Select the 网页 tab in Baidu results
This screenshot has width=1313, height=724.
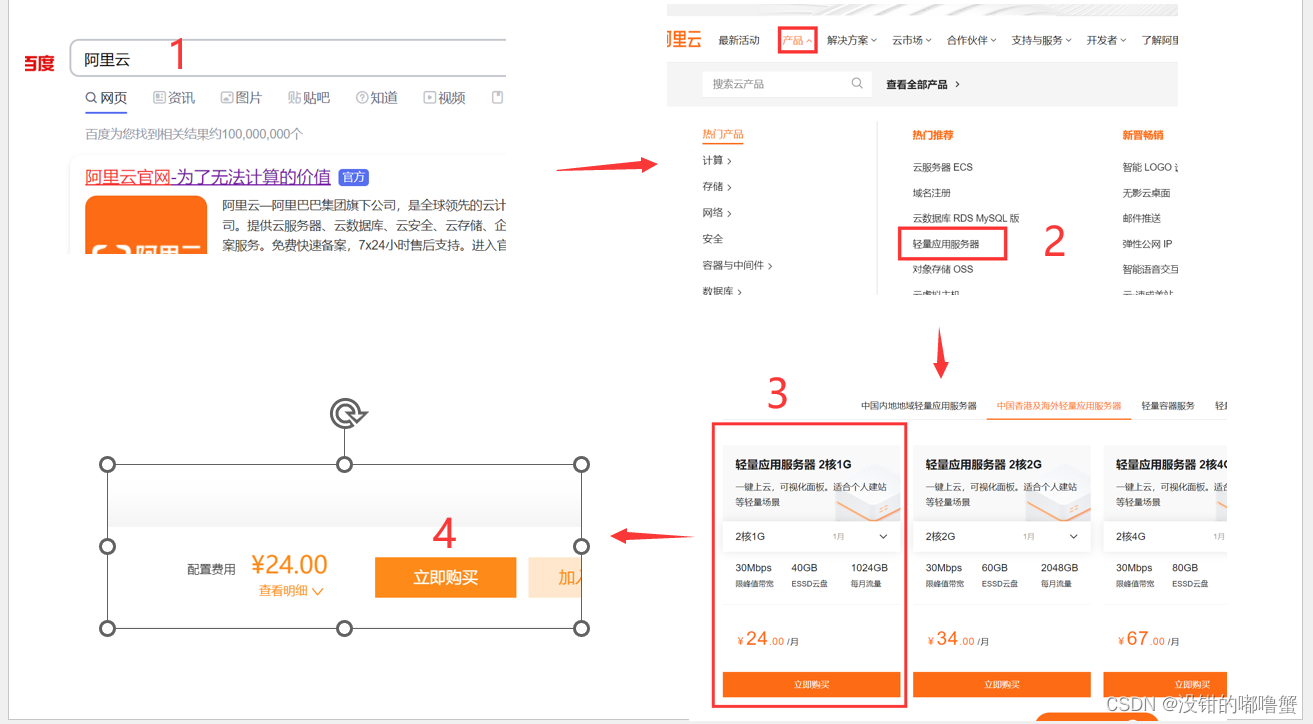[x=106, y=98]
